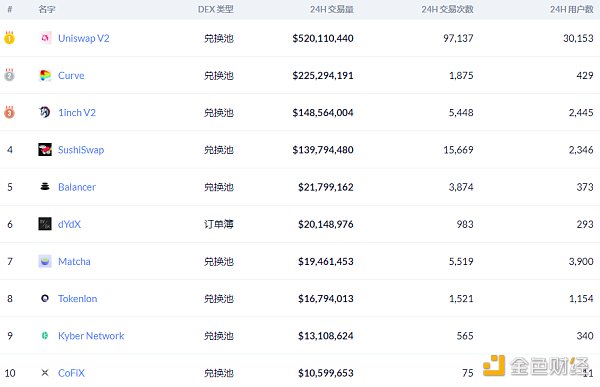Click the gold first-place medal icon
This screenshot has width=600, height=387.
tap(9, 38)
